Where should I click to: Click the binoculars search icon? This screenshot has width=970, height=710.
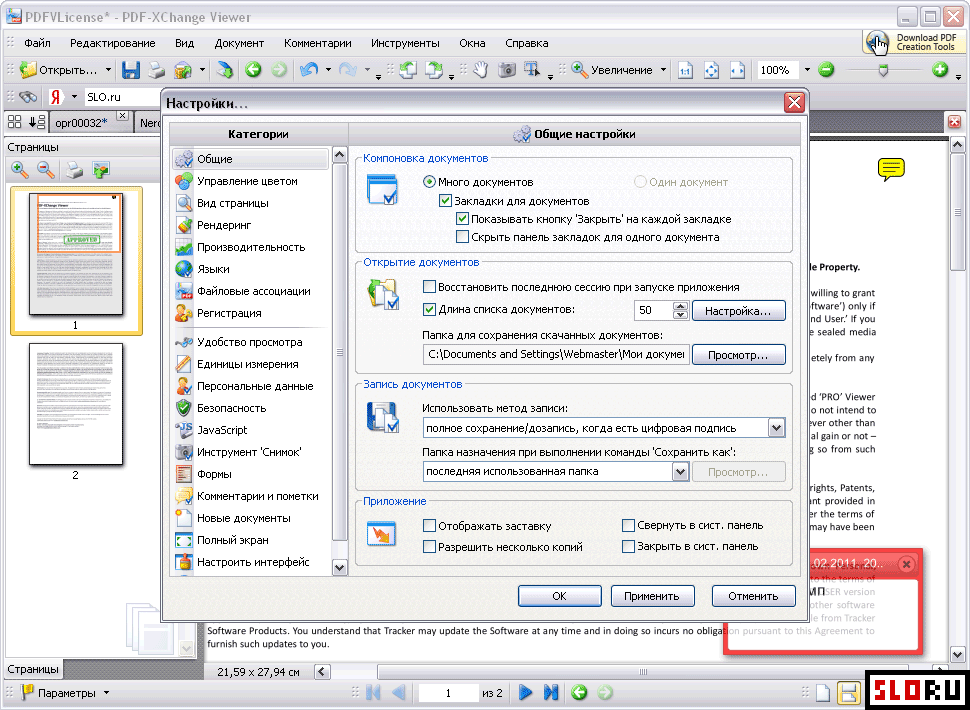coord(28,97)
